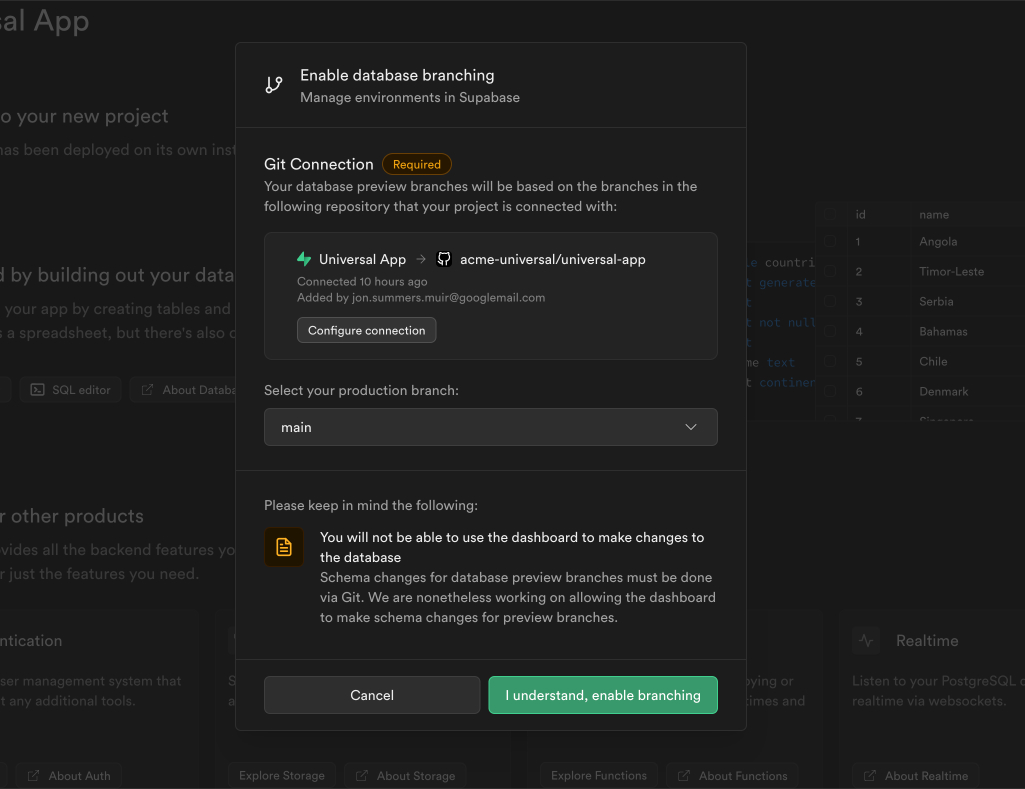Toggle checkbox for Bahamas row
Viewport: 1025px width, 789px height.
830,331
